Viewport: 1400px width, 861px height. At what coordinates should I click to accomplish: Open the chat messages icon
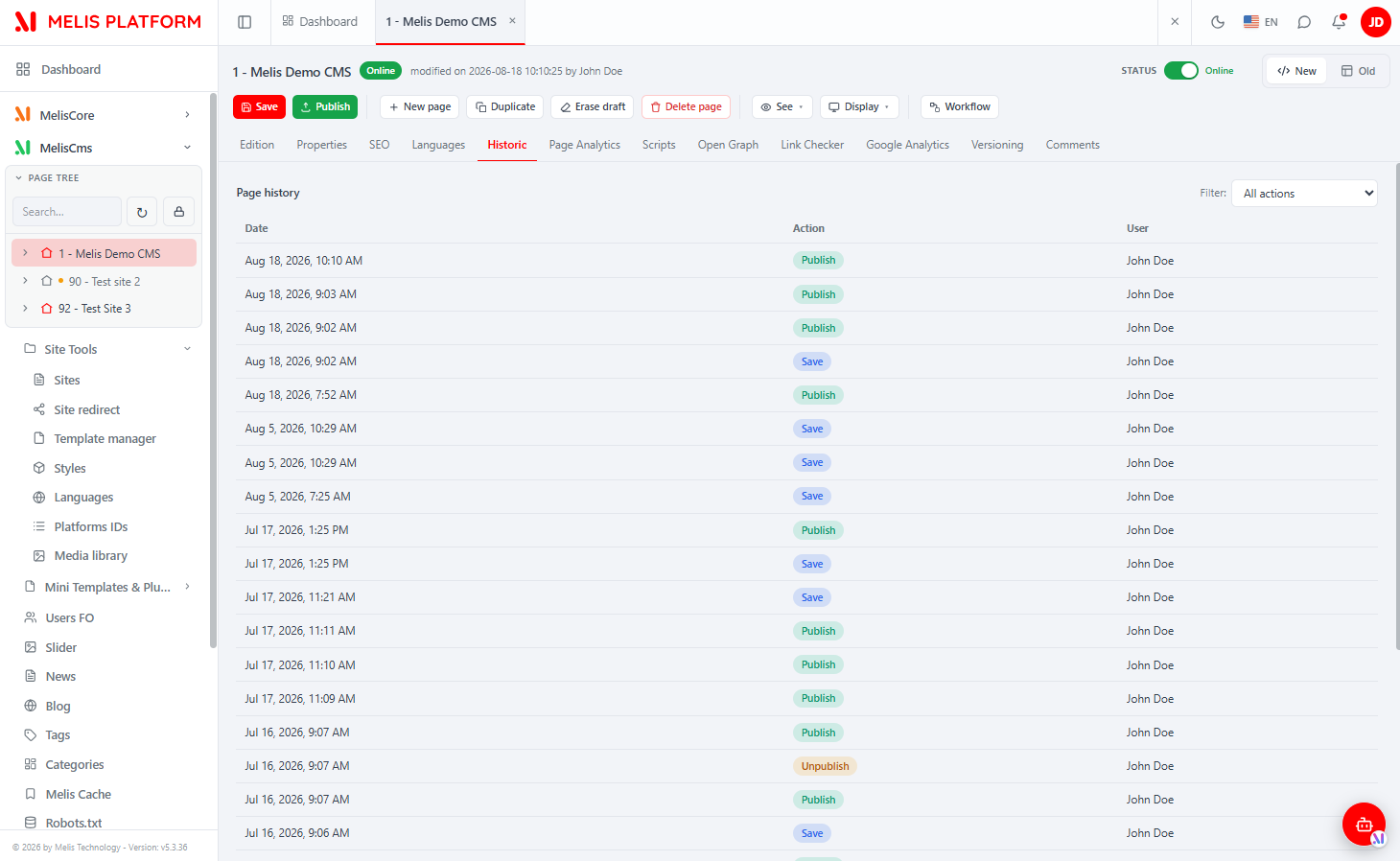[1304, 22]
